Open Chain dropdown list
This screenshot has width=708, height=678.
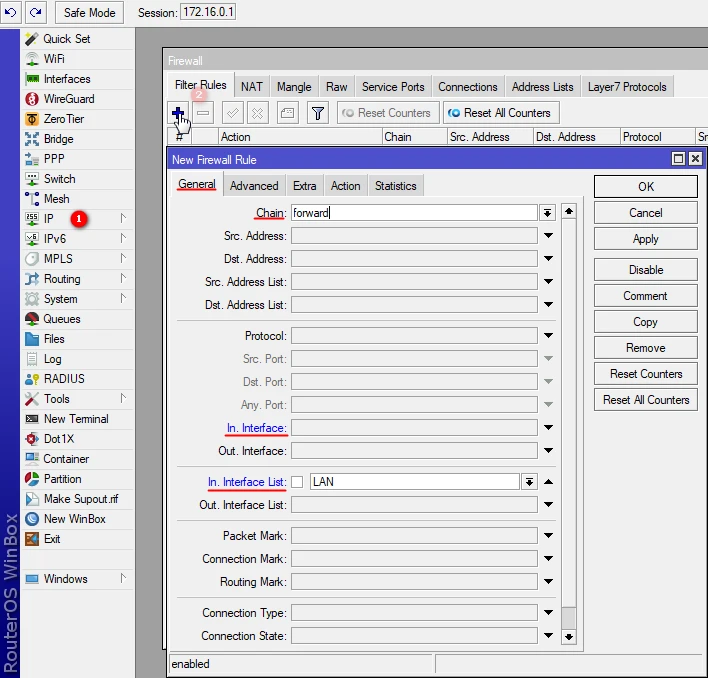tap(547, 213)
